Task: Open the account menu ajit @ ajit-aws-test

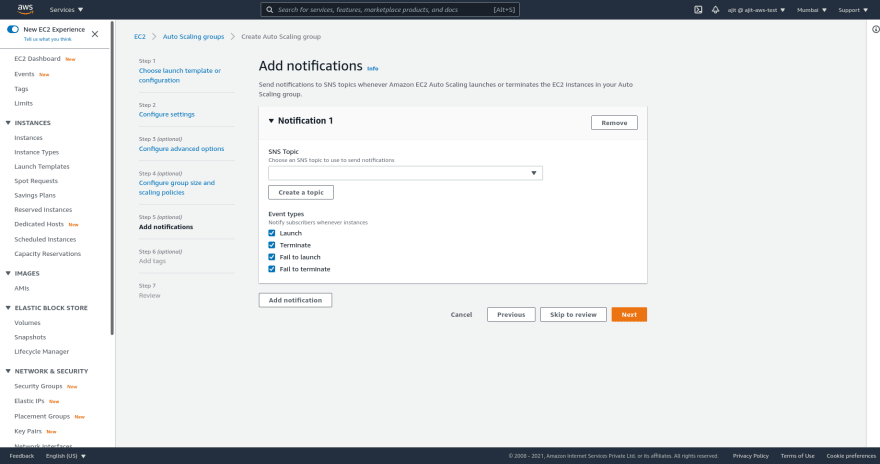Action: point(756,10)
